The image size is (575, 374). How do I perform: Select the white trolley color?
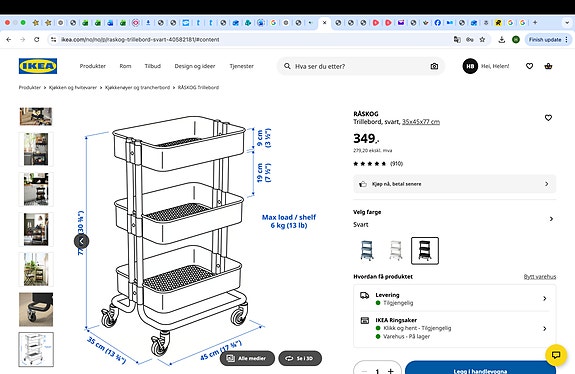[396, 250]
